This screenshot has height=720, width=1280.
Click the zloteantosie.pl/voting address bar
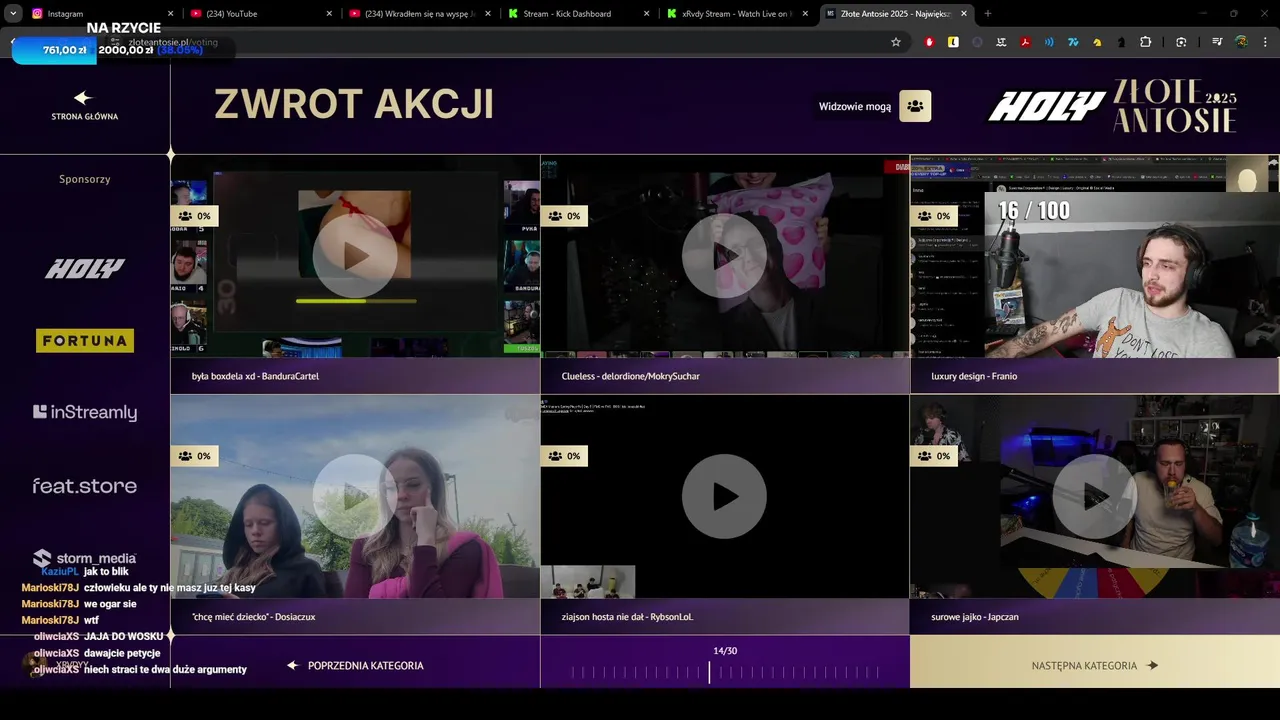tap(500, 42)
